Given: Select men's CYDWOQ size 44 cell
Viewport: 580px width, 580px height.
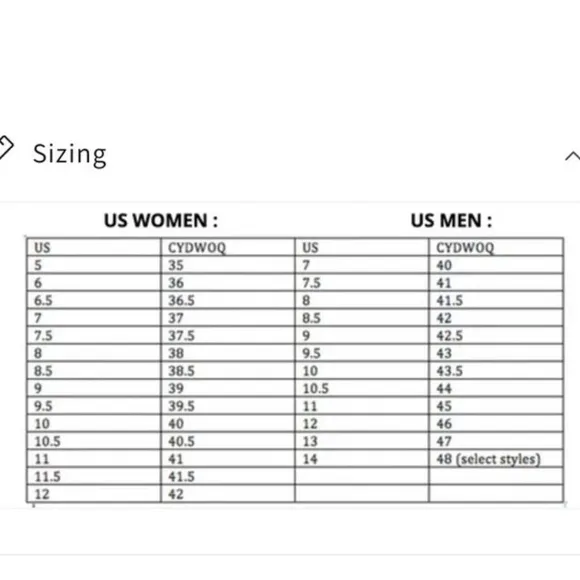Looking at the screenshot, I should click(x=496, y=388).
